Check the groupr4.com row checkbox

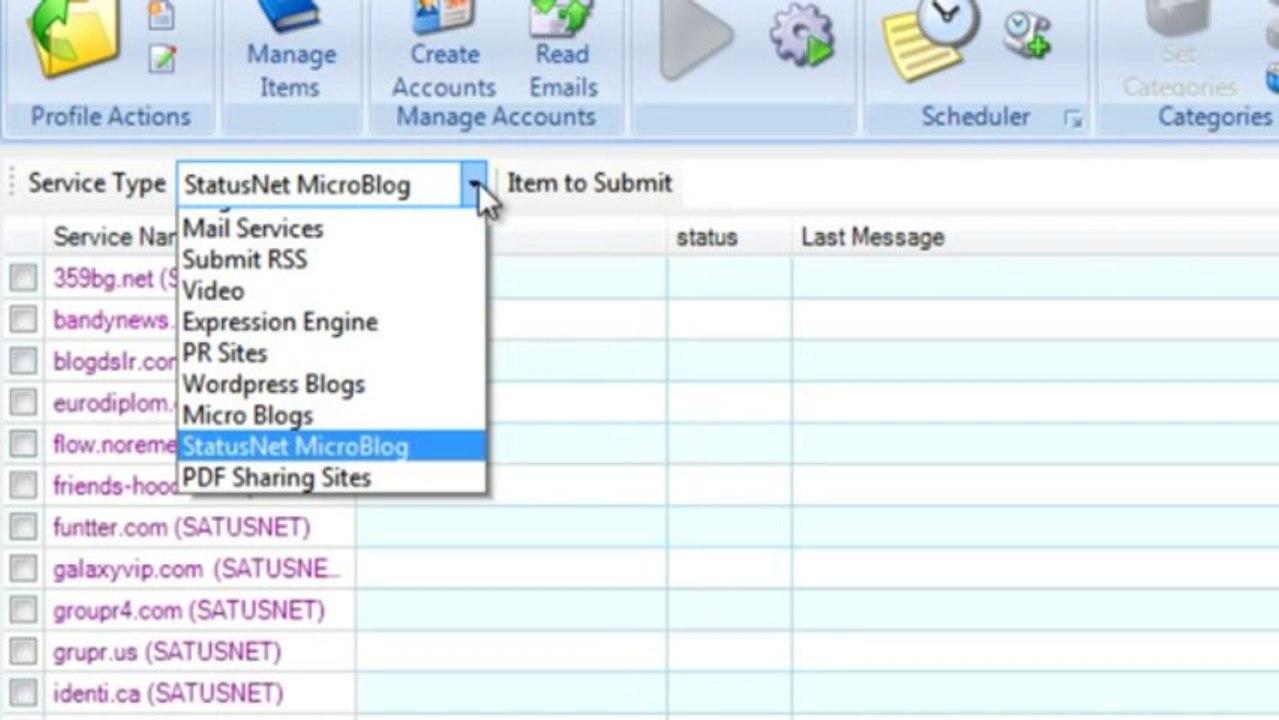[23, 610]
